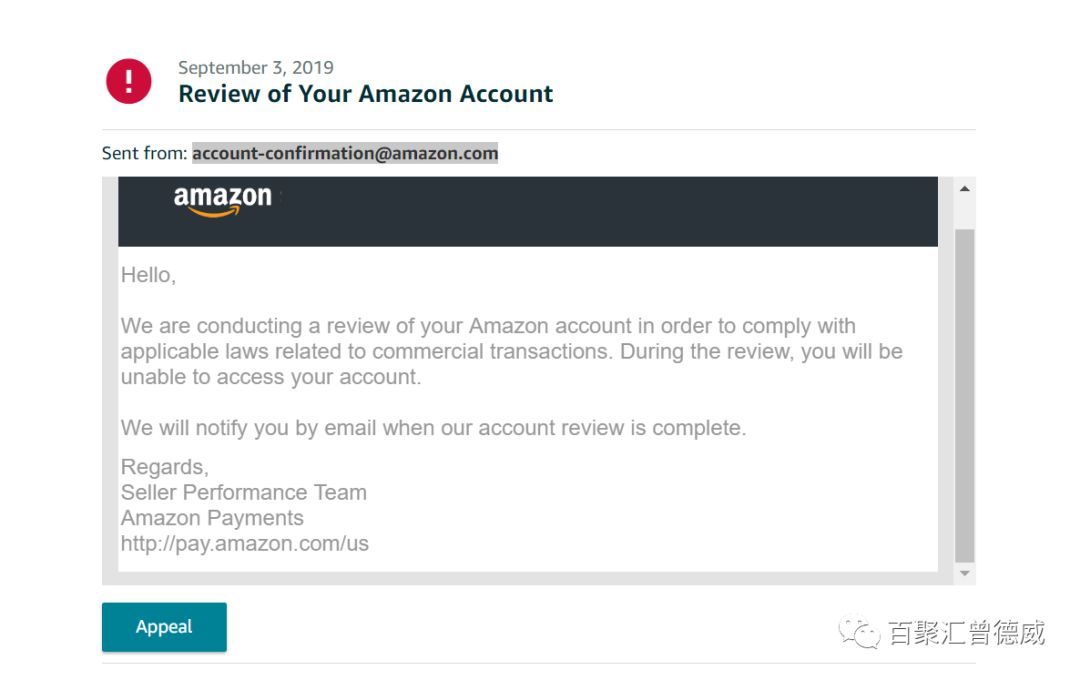Click the Appeal button

[x=164, y=627]
